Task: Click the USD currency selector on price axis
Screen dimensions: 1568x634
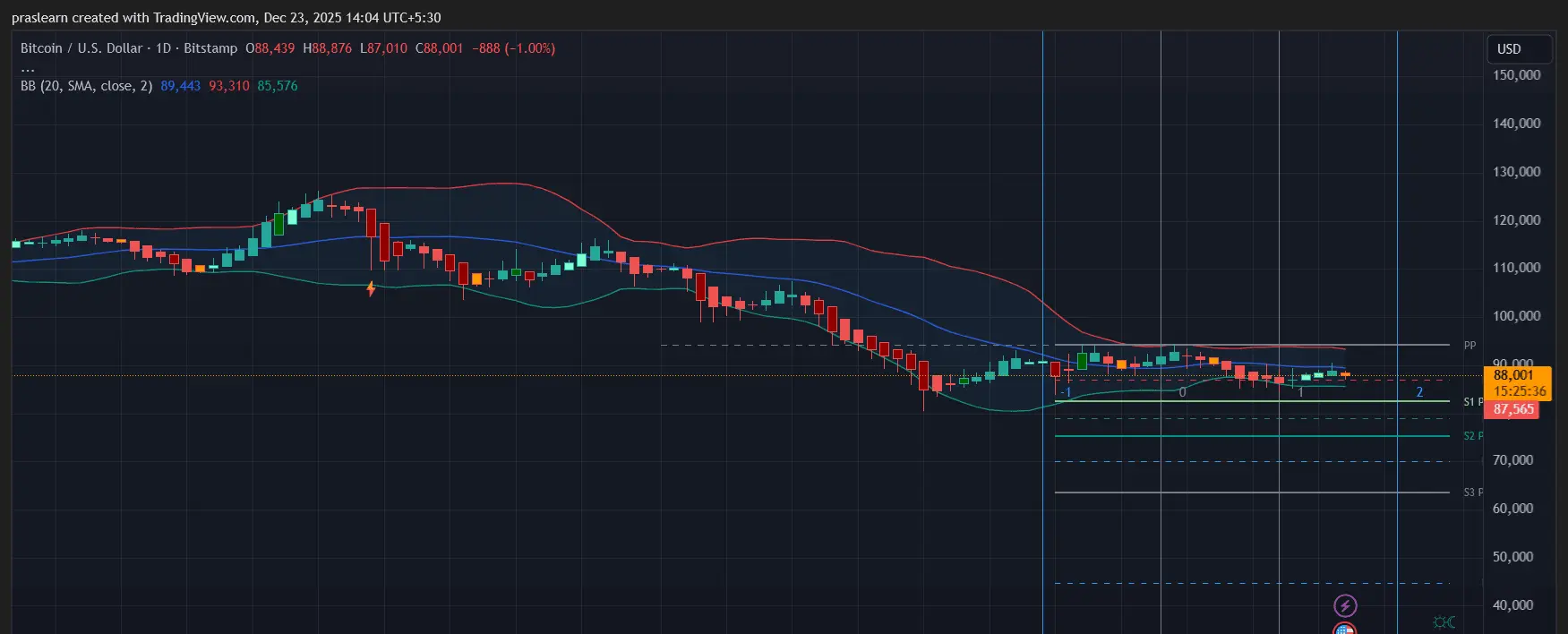Action: tap(1519, 49)
